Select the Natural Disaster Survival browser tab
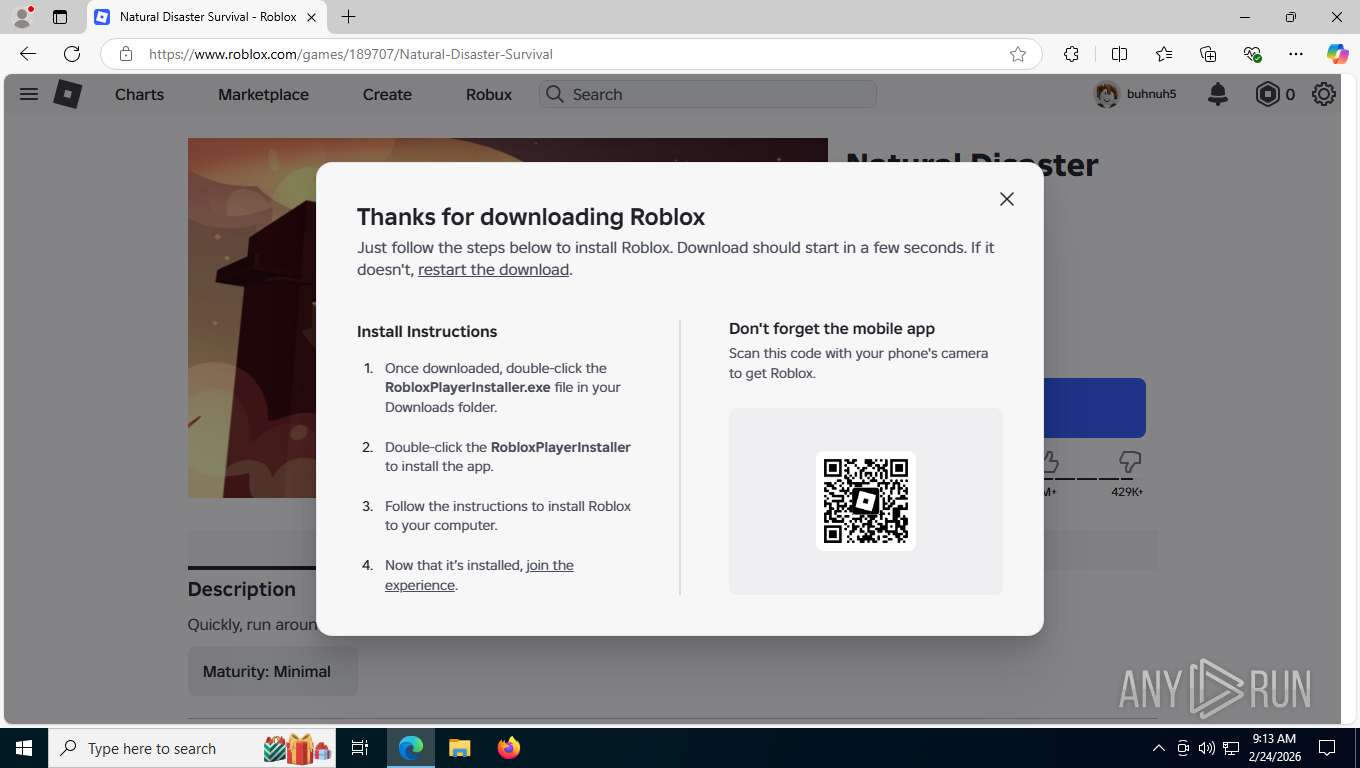Viewport: 1360px width, 768px height. [208, 17]
